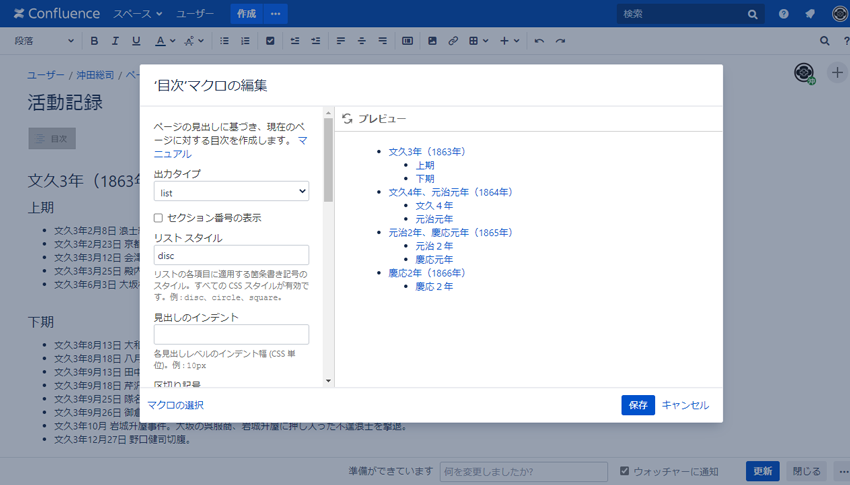Refresh the macro preview
This screenshot has height=485, width=850.
(x=347, y=119)
